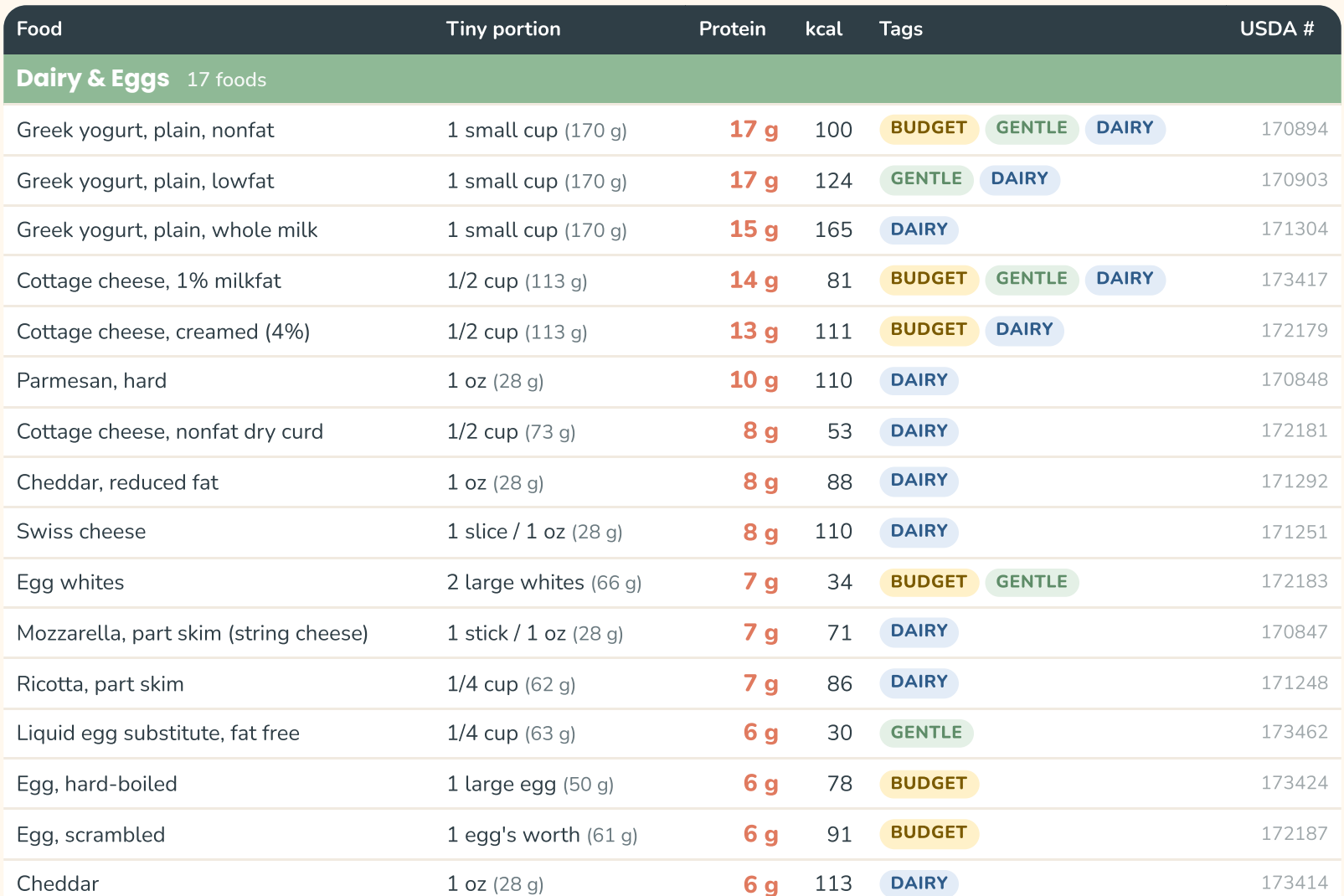Image resolution: width=1344 pixels, height=896 pixels.
Task: Click BUDGET tag on Cottage cheese creamed row
Action: click(x=929, y=330)
